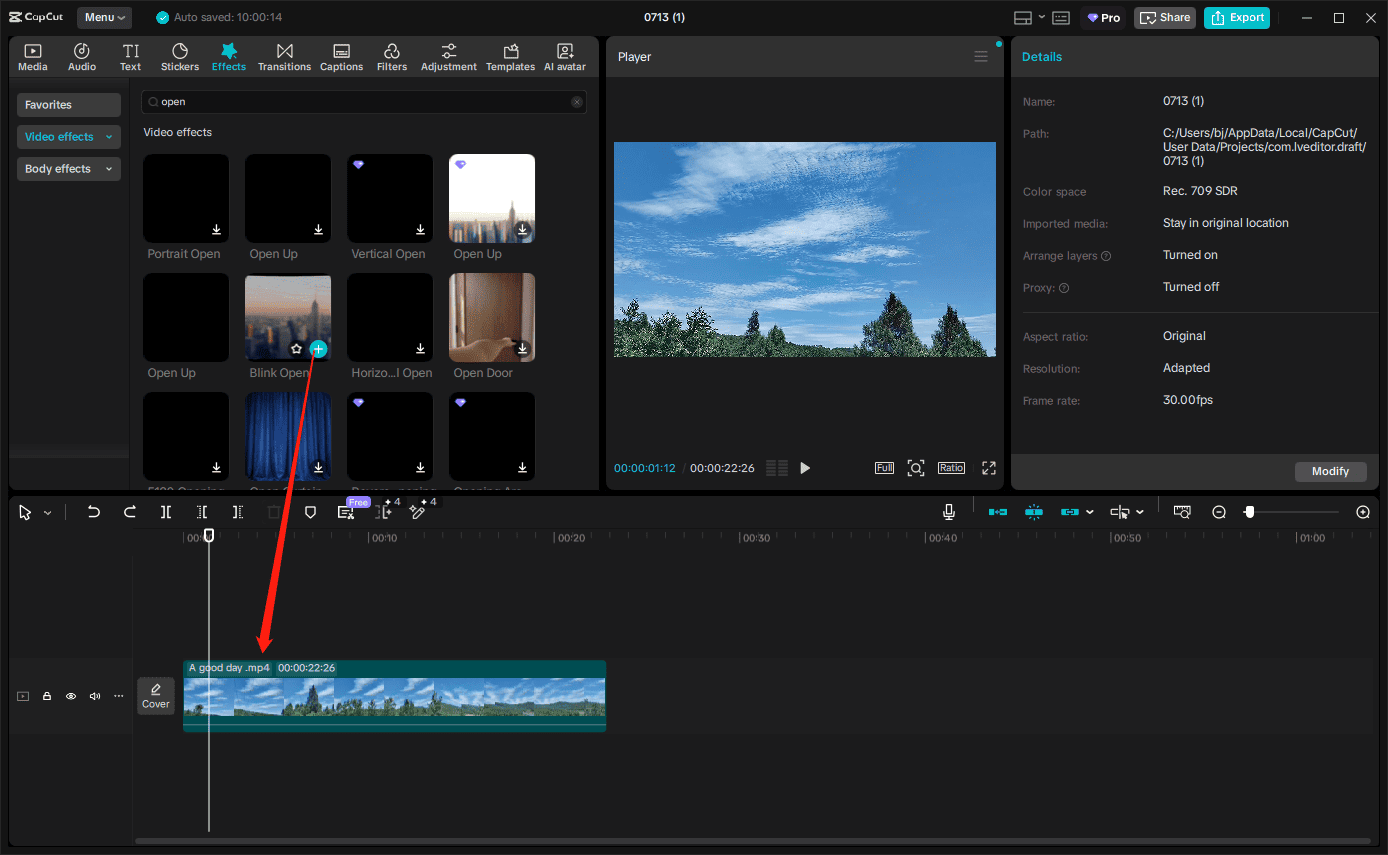Click the timeline zoom slider handle
Screen dimensions: 1388x855
click(x=1249, y=512)
